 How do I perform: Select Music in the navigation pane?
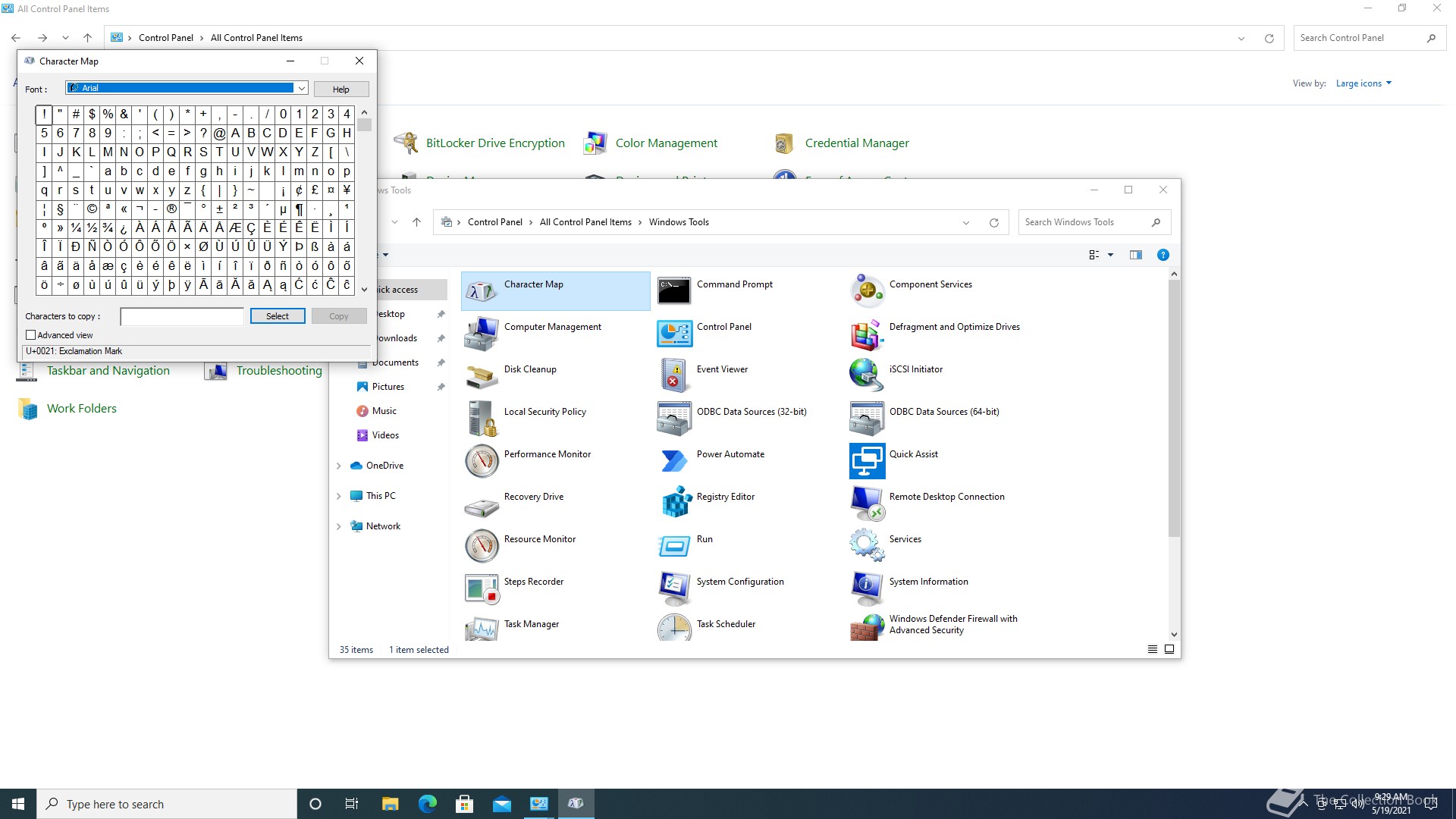pos(384,411)
